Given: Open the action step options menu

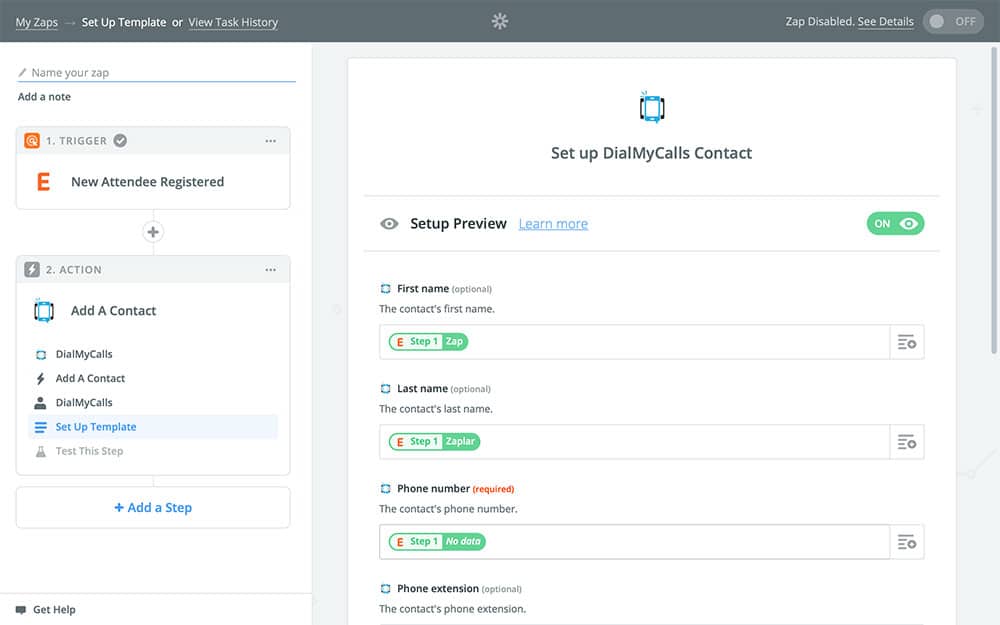Looking at the screenshot, I should [270, 270].
